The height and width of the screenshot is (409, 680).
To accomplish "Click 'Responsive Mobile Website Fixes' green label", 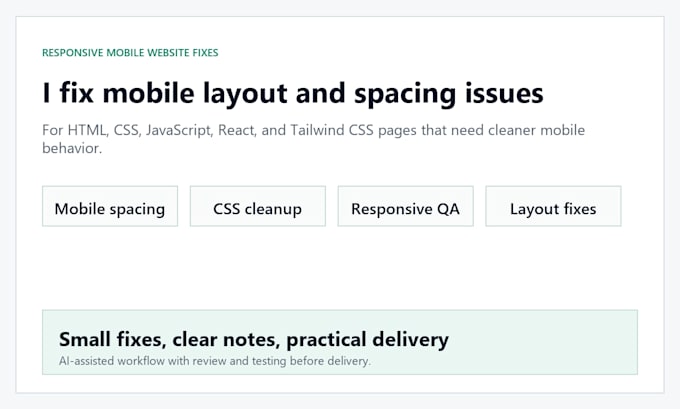I will point(130,52).
